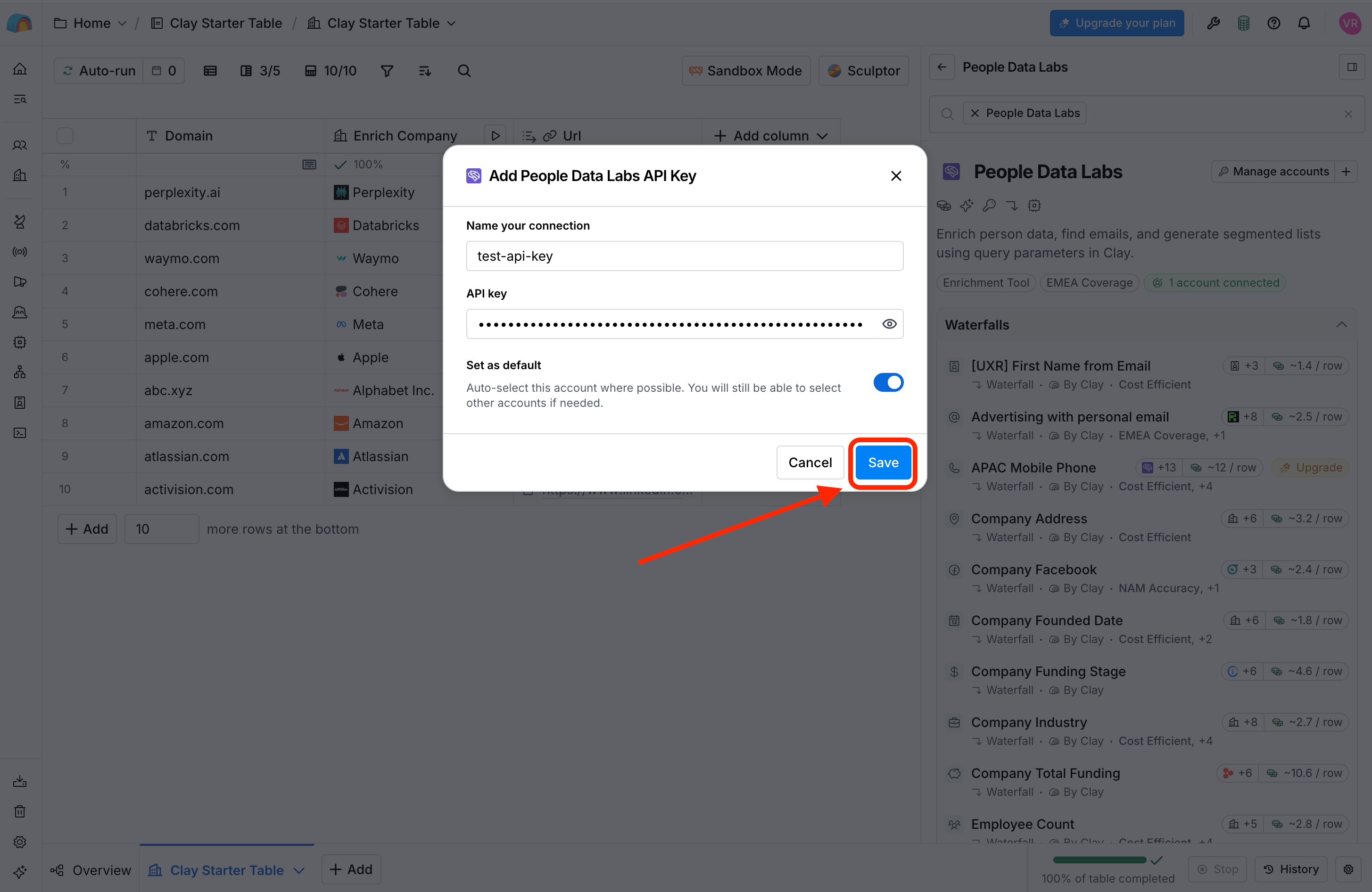Open run settings gear icon

click(1348, 869)
